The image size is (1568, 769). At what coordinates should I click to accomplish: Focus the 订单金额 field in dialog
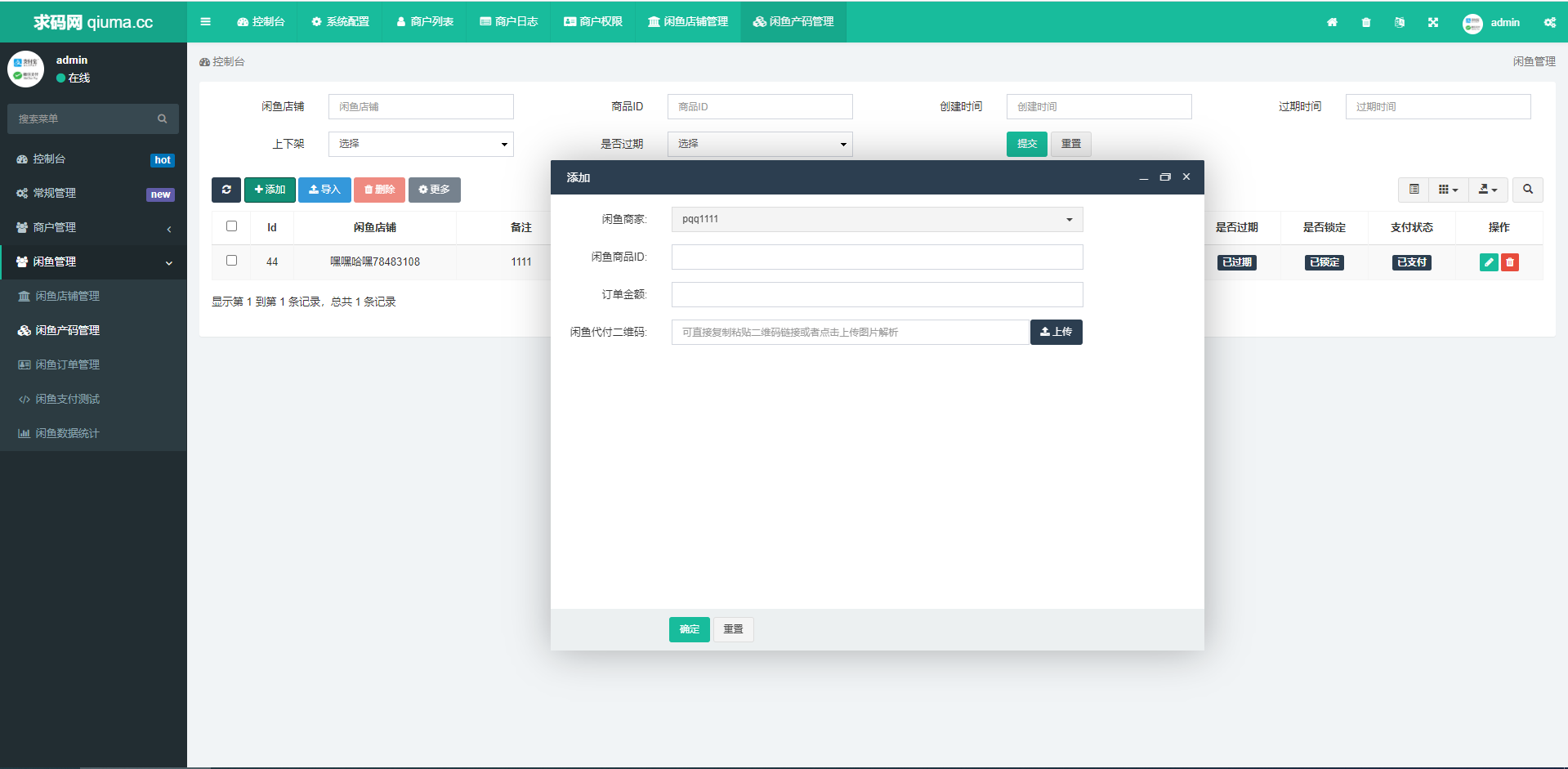click(x=877, y=294)
